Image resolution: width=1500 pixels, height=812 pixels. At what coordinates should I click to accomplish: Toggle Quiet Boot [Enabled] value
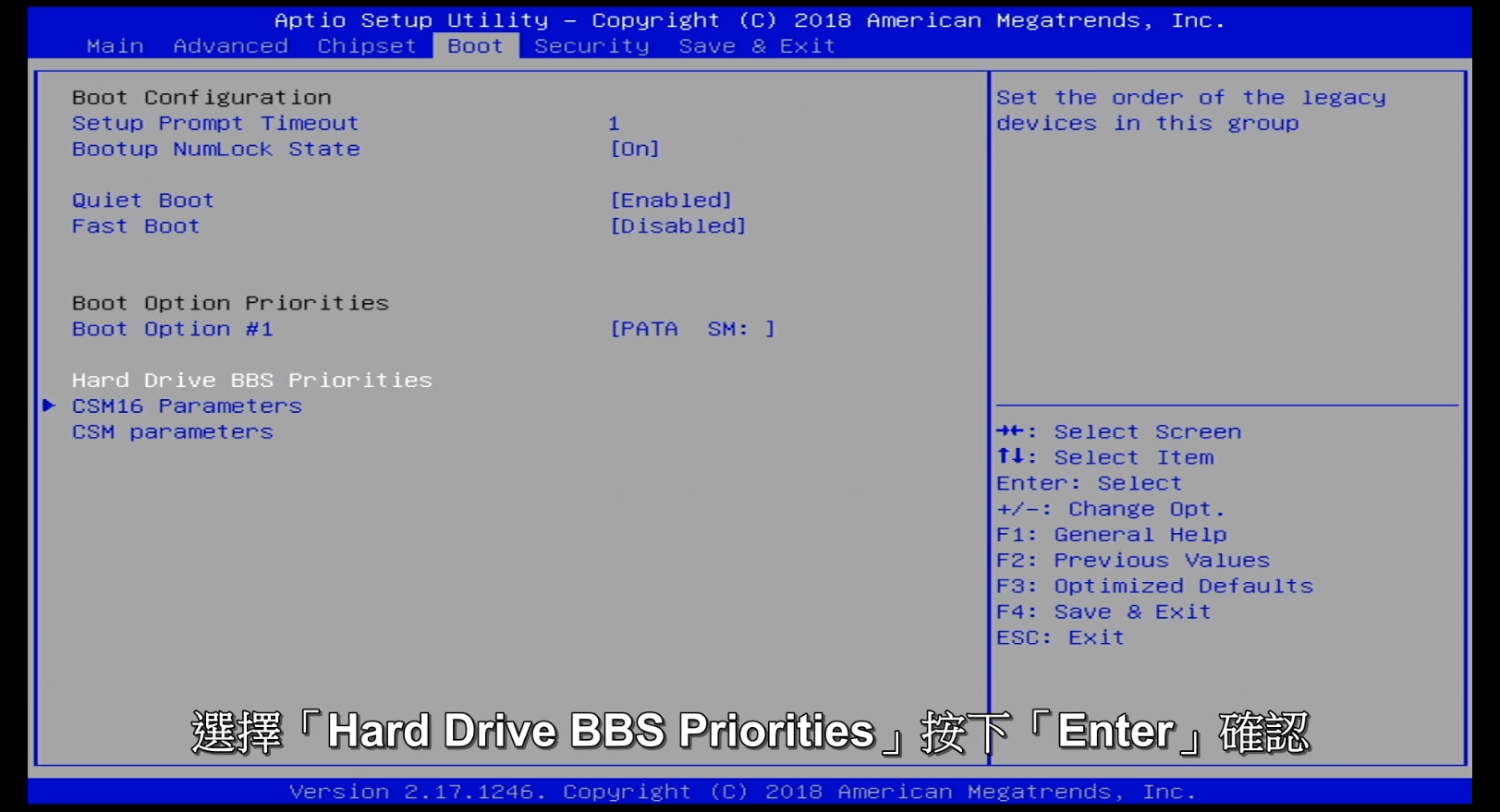coord(671,200)
